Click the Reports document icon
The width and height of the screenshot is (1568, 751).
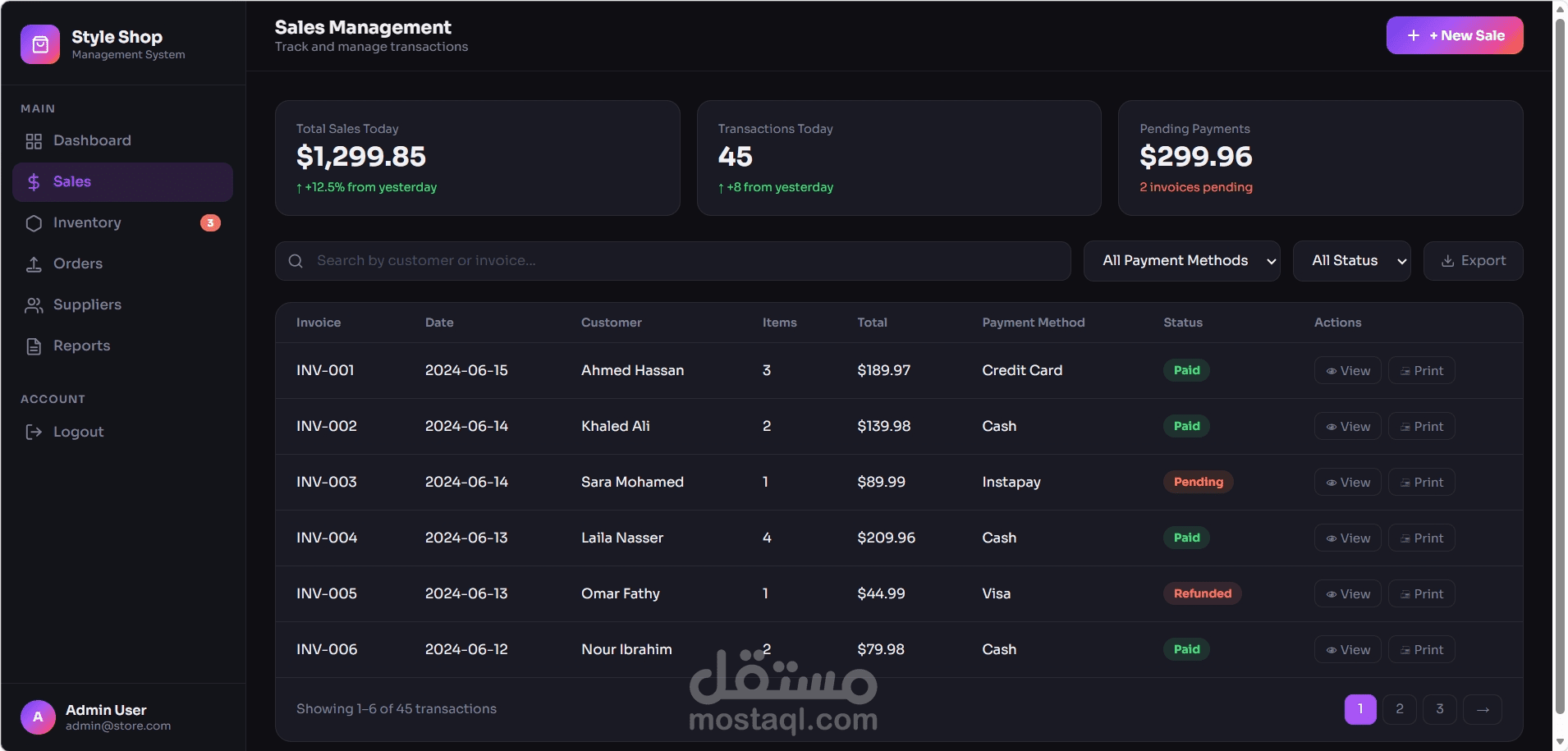click(x=34, y=346)
